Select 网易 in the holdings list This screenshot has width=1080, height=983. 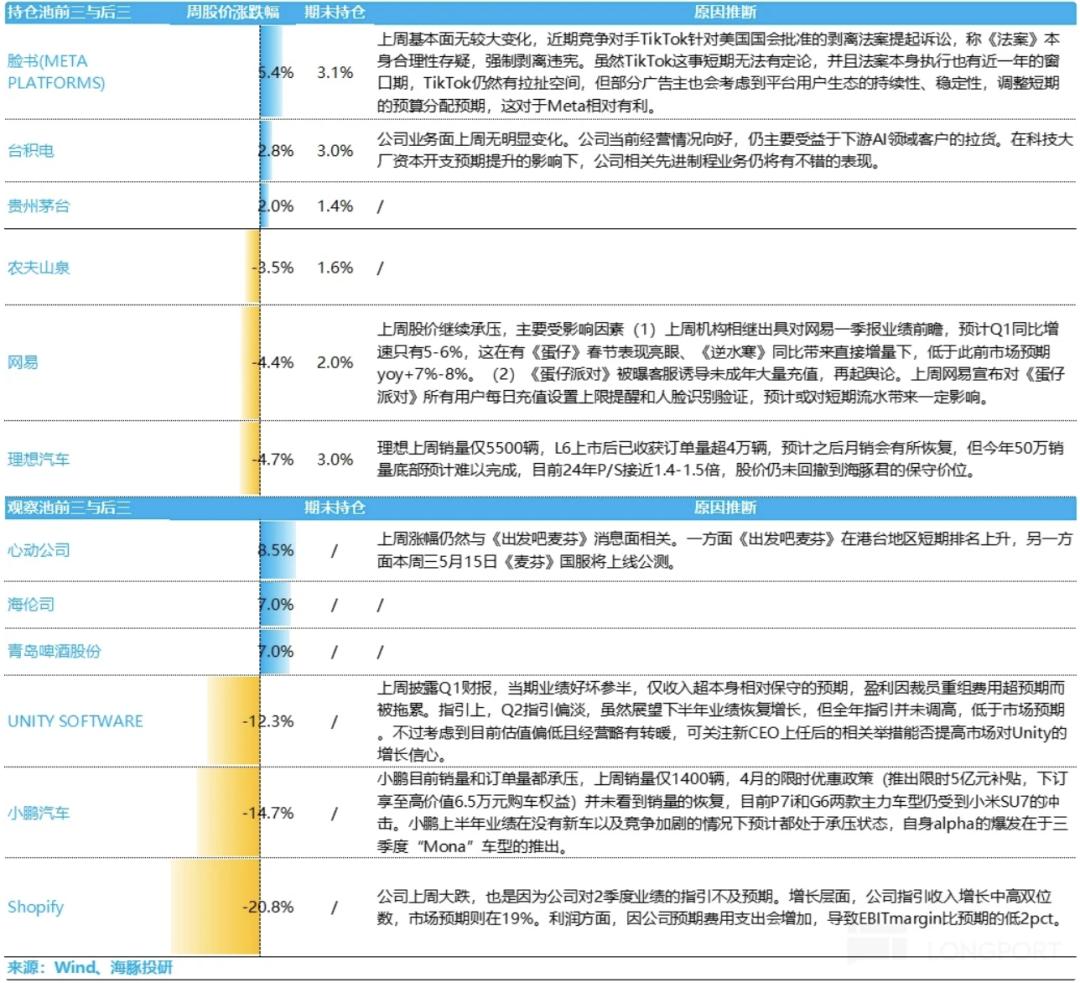23,362
